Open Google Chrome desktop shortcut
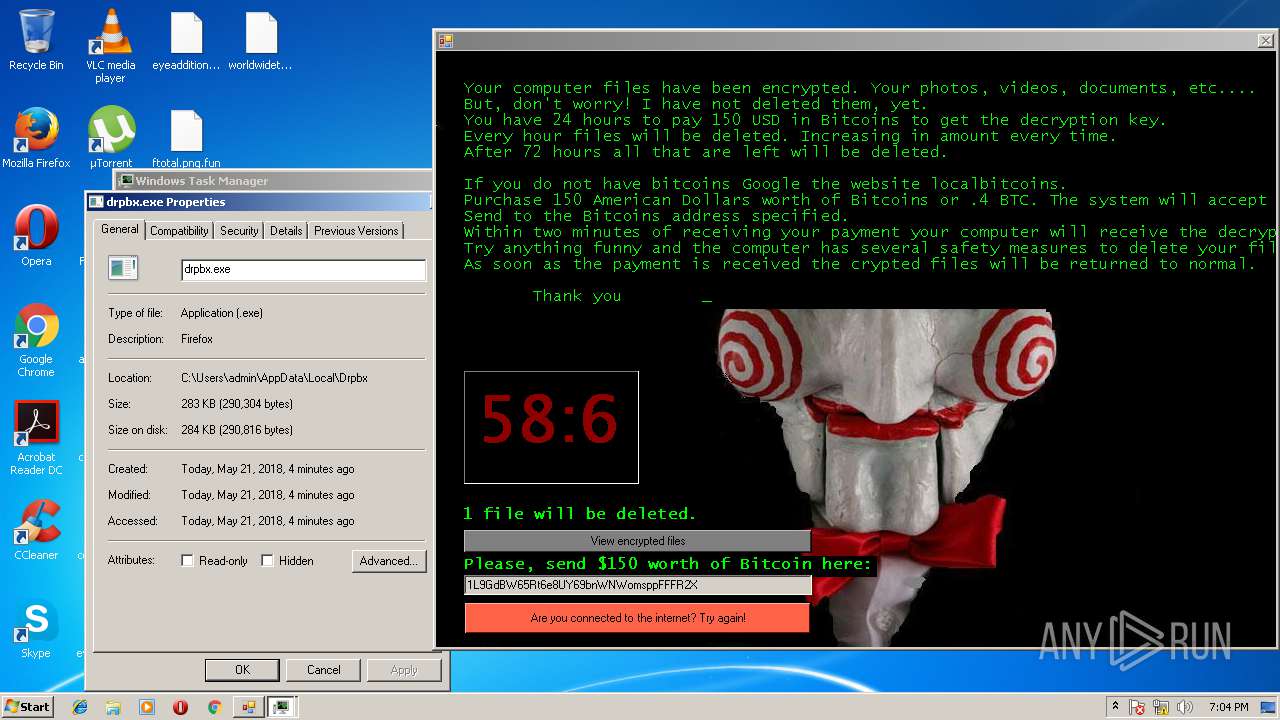This screenshot has width=1280, height=720. [36, 340]
